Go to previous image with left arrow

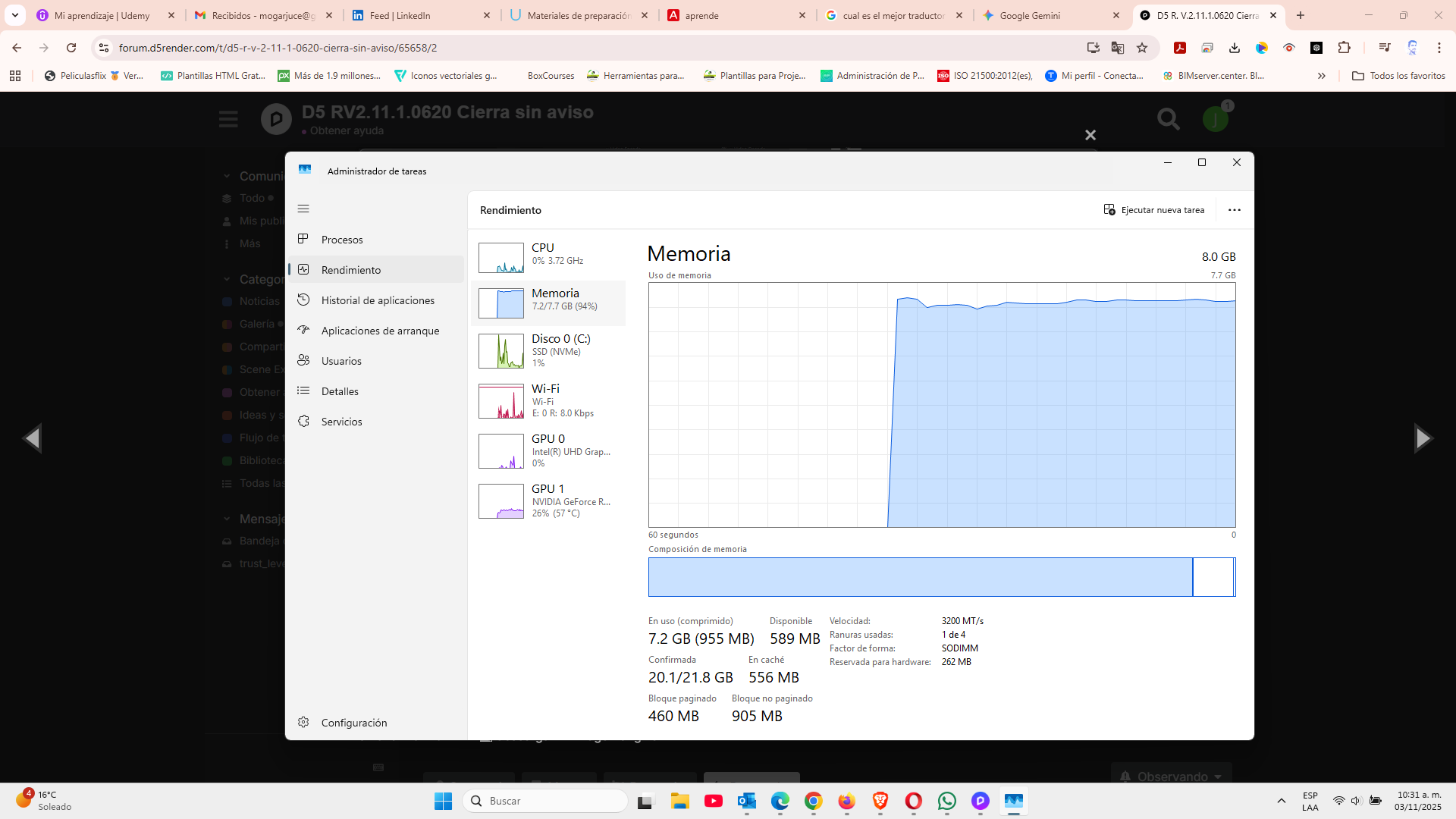(x=32, y=438)
